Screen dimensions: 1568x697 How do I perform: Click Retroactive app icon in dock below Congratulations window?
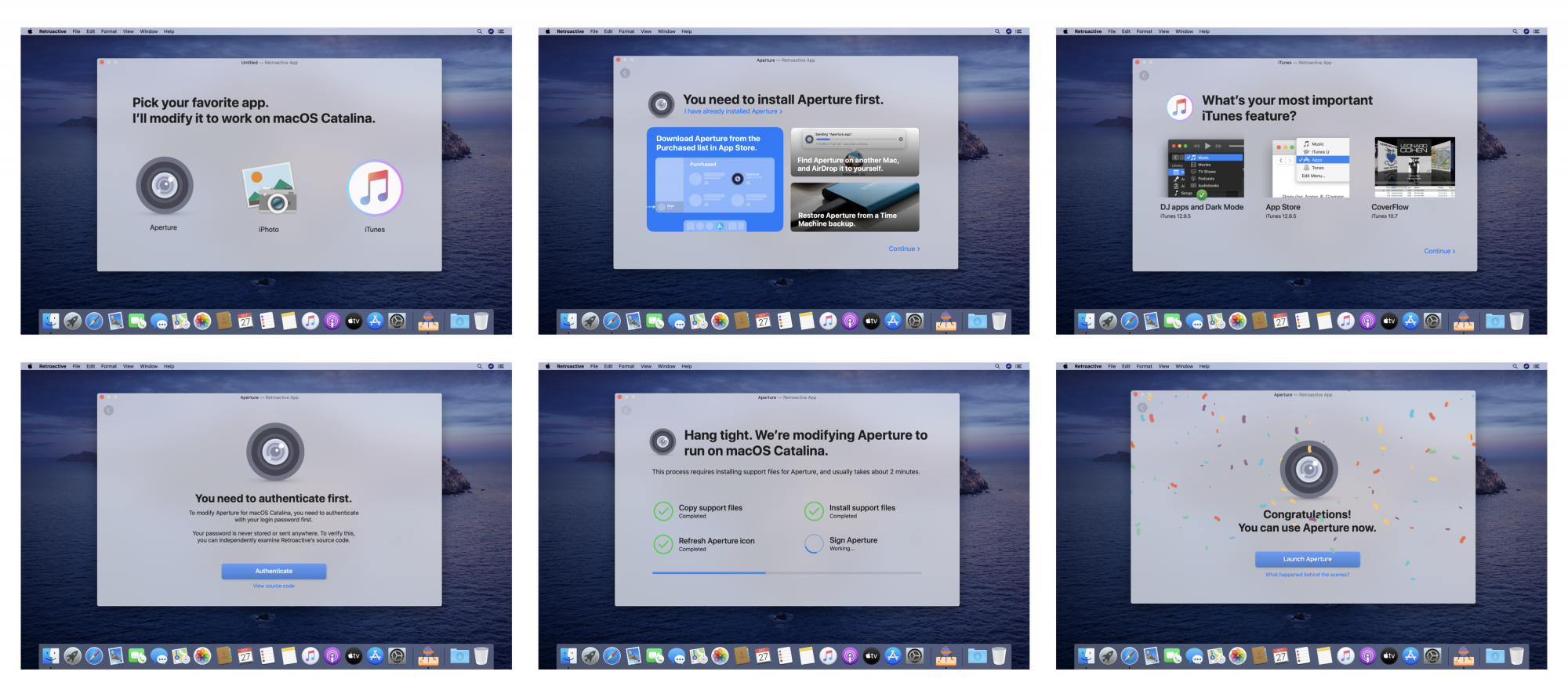point(1463,655)
